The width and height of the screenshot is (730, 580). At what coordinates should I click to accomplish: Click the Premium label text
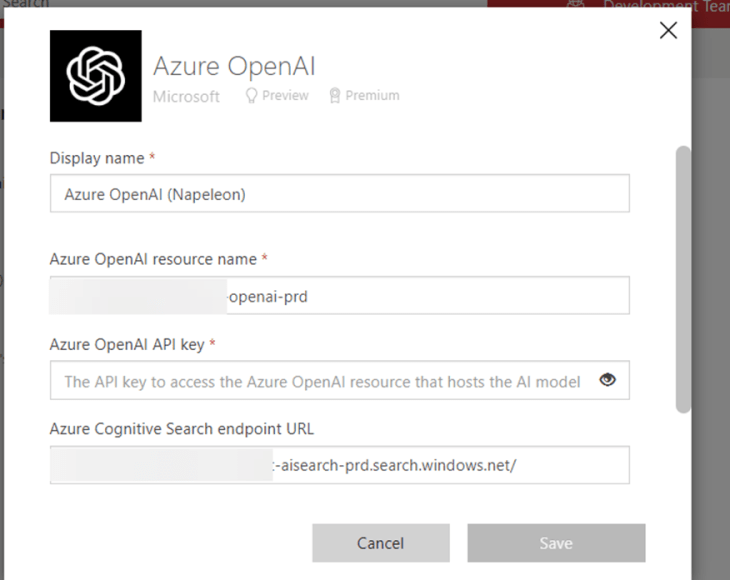click(372, 96)
